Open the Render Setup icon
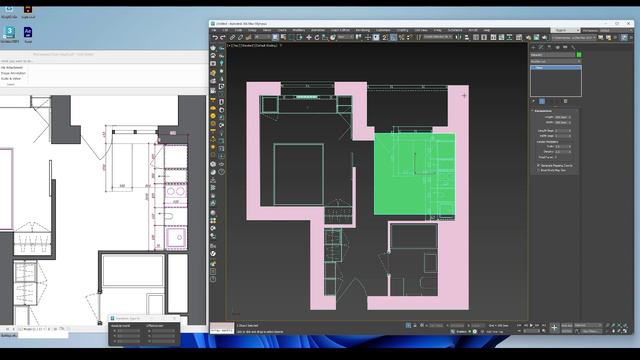Viewport: 640px width, 360px height. 528,38
